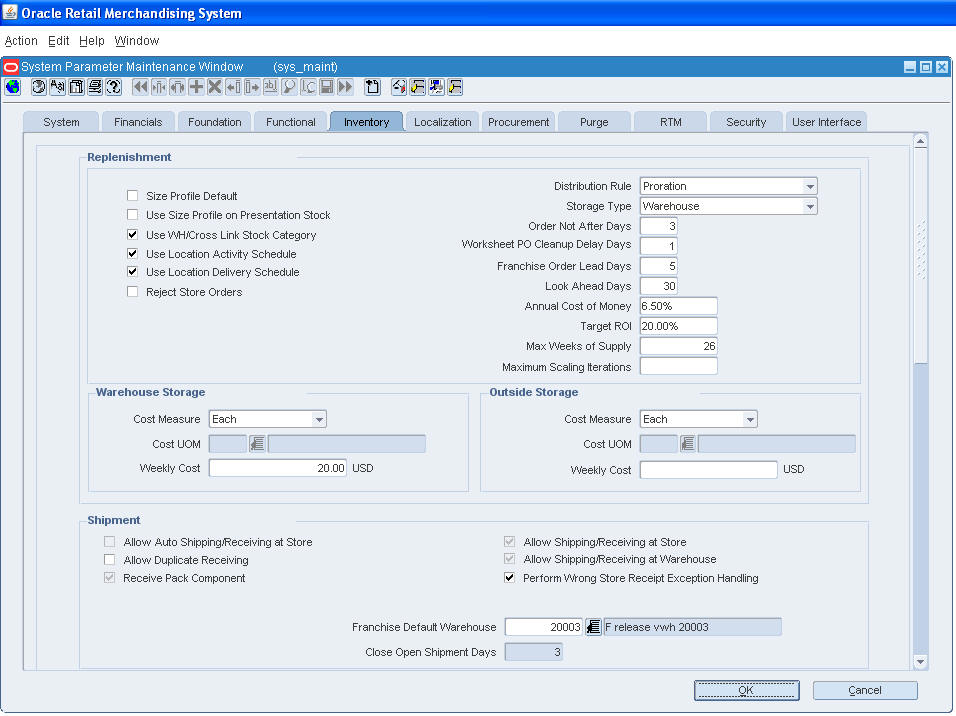The image size is (956, 716).
Task: Click the right-arrow column toolbar icon
Action: click(252, 87)
